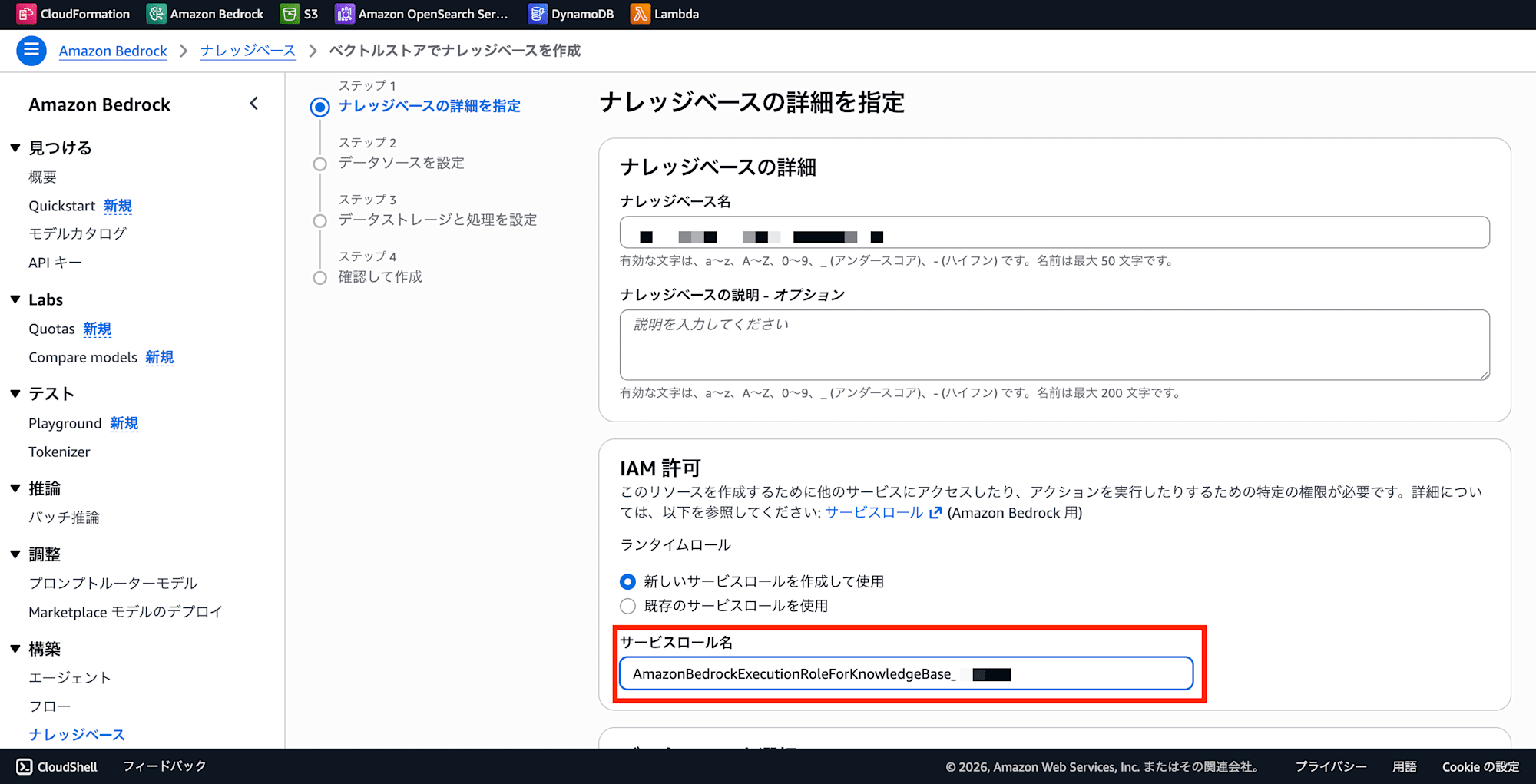The height and width of the screenshot is (784, 1536).
Task: Click the ナレッジベース名 input field
Action: click(1054, 232)
